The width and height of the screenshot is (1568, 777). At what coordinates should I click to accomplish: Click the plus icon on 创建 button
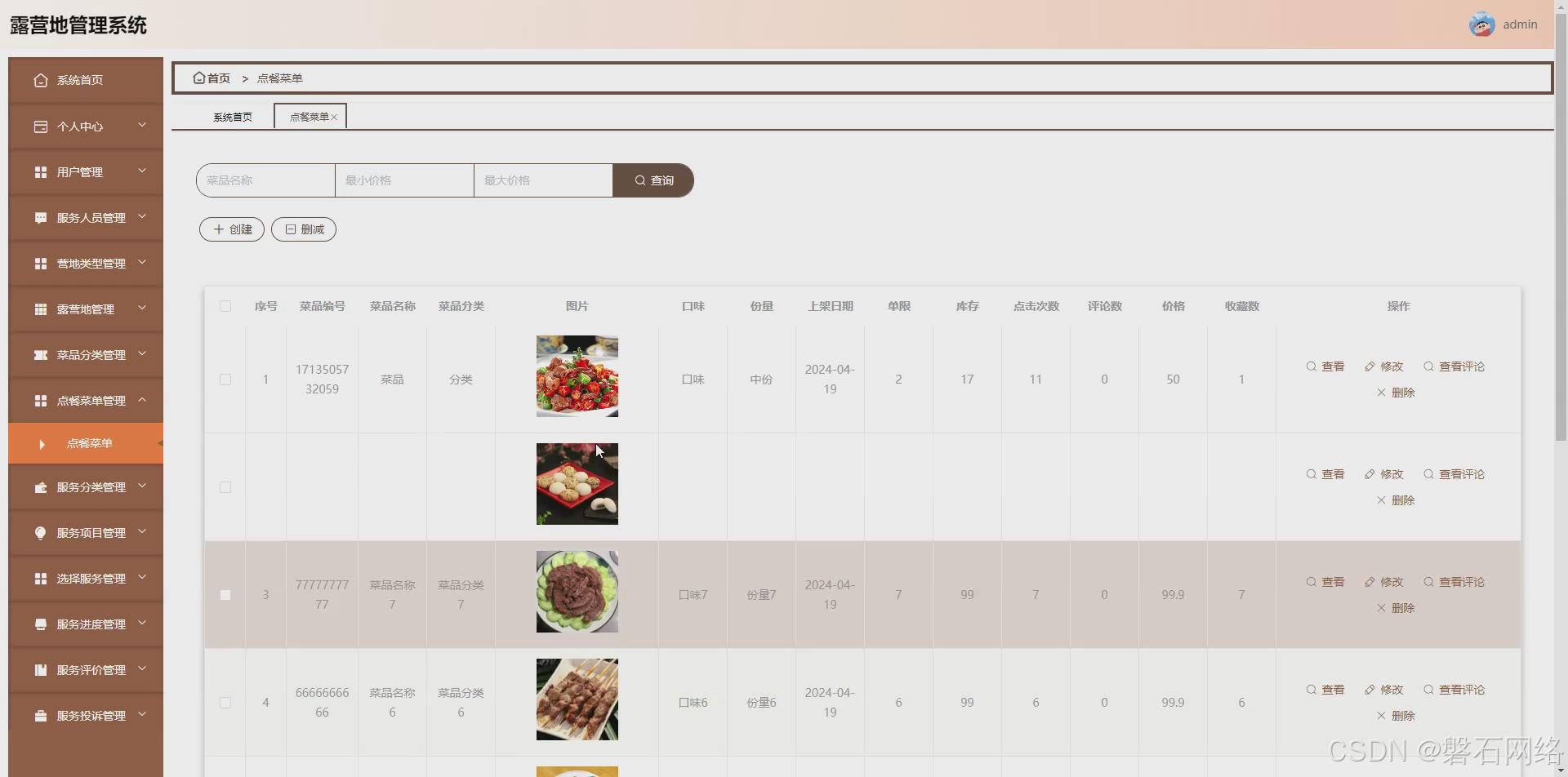(x=219, y=229)
